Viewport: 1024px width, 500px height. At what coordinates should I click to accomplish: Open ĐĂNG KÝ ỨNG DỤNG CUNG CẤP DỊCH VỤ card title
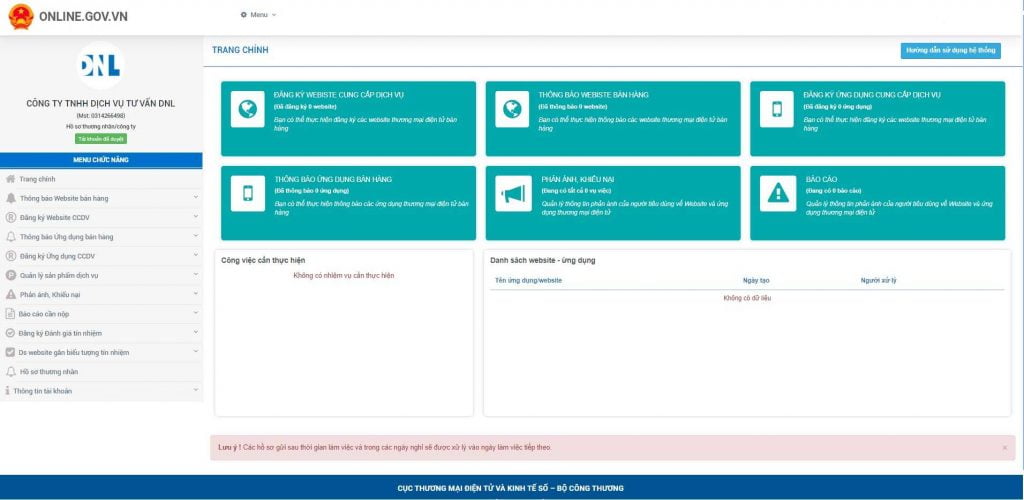pyautogui.click(x=872, y=95)
